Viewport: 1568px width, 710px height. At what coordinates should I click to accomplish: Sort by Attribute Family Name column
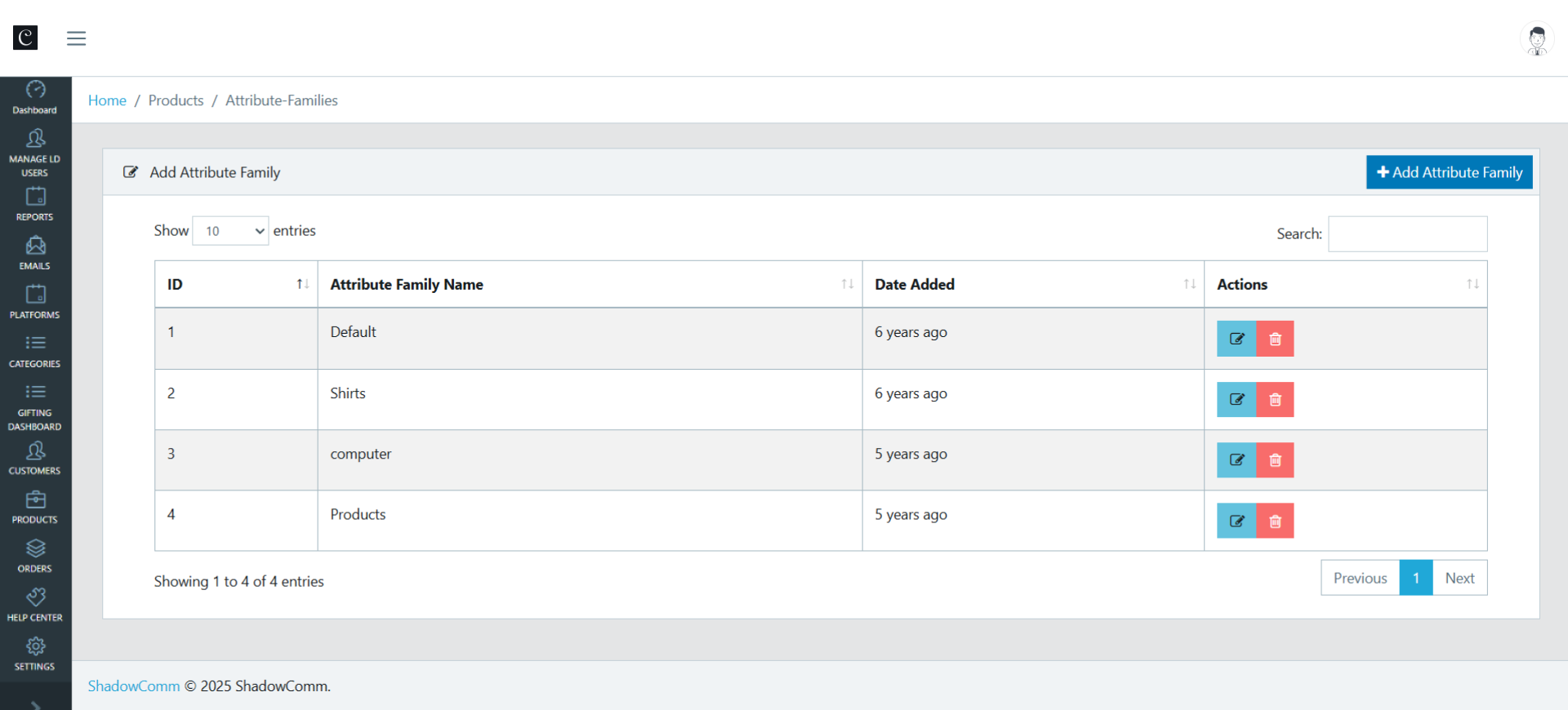pos(589,284)
